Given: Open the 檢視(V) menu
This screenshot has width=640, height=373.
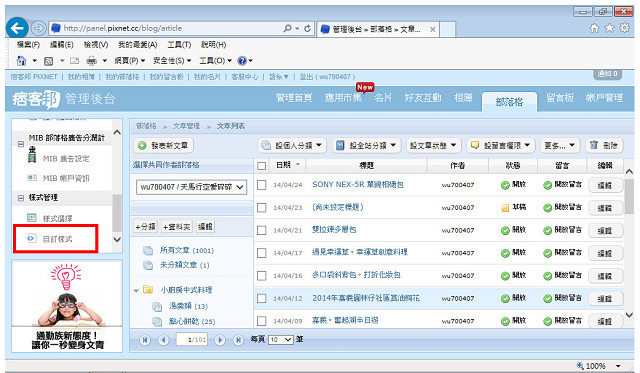Looking at the screenshot, I should pos(96,44).
